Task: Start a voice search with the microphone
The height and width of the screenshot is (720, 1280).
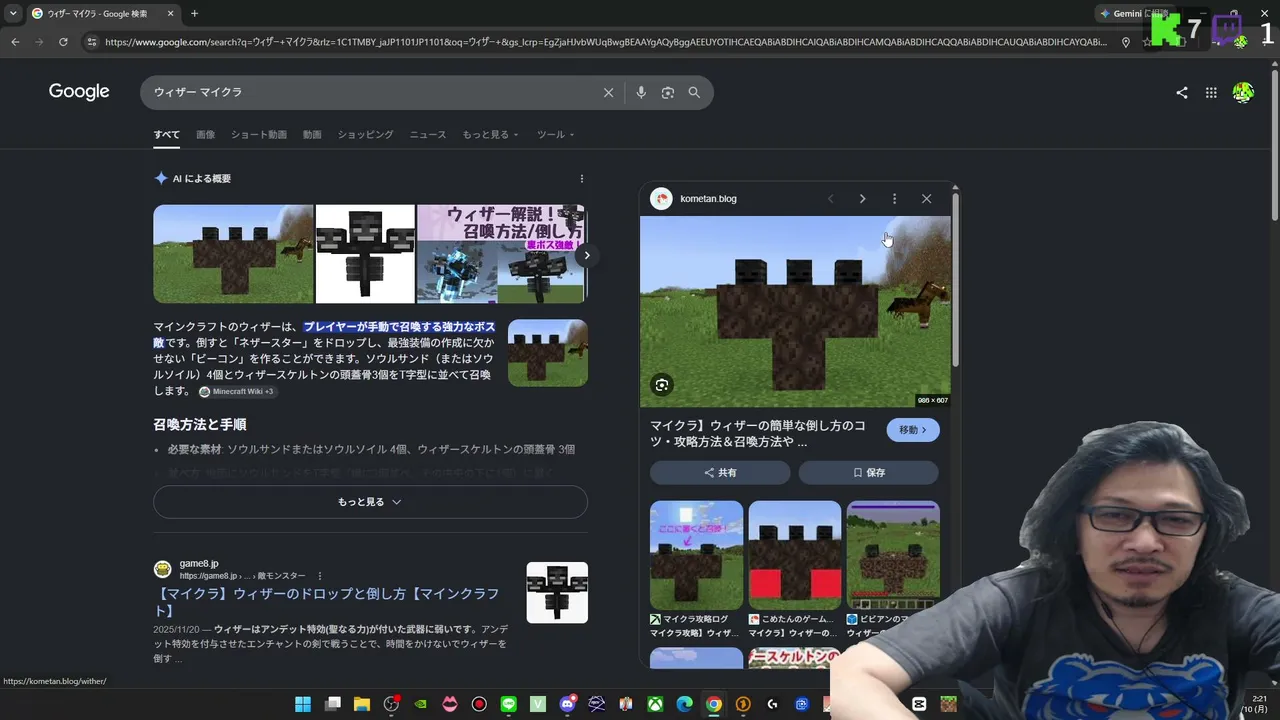Action: (x=641, y=92)
